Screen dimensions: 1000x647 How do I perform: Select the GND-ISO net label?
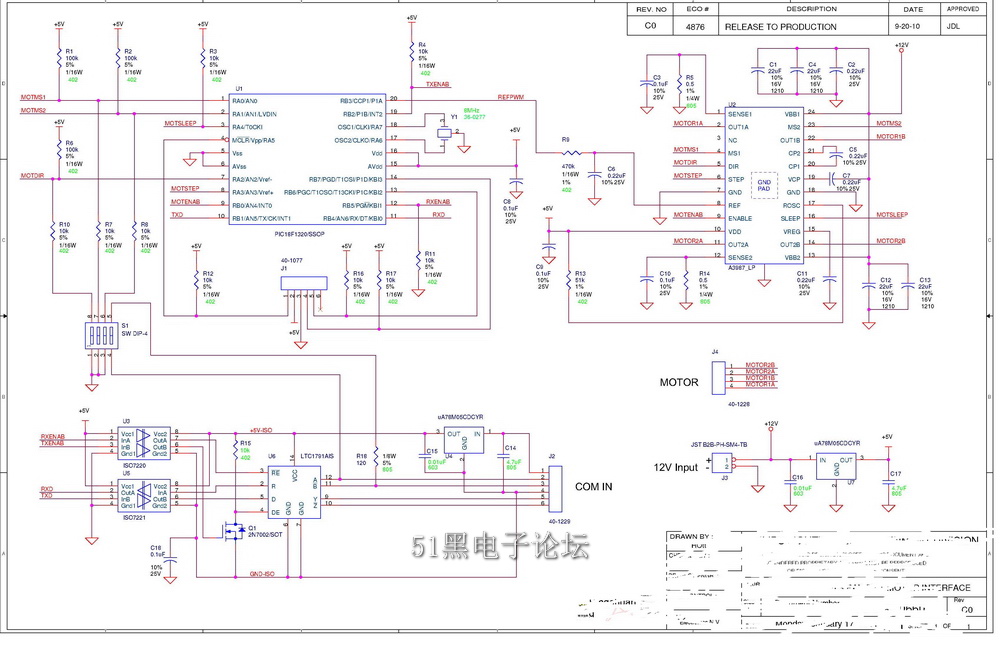[262, 574]
